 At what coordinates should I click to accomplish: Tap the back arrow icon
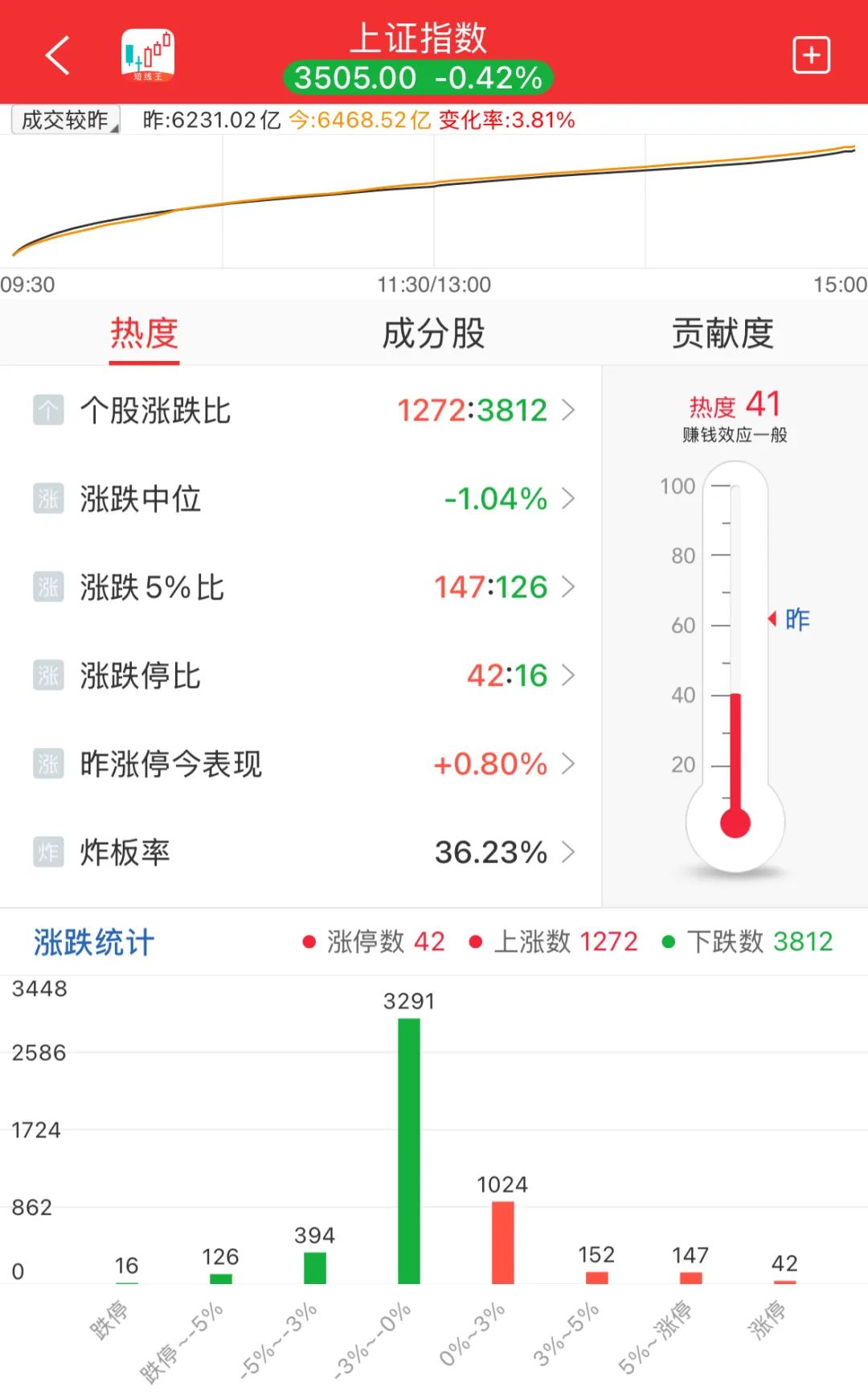click(x=57, y=55)
